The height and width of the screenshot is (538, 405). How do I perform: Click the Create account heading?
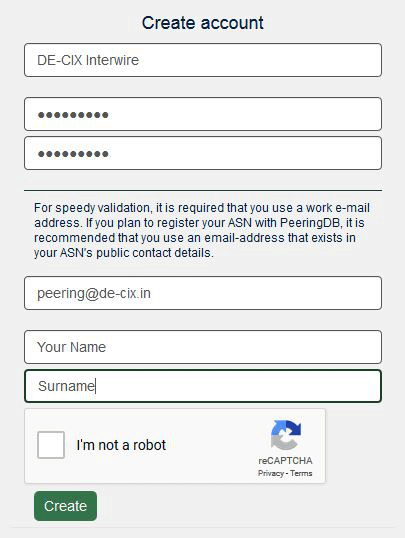202,23
